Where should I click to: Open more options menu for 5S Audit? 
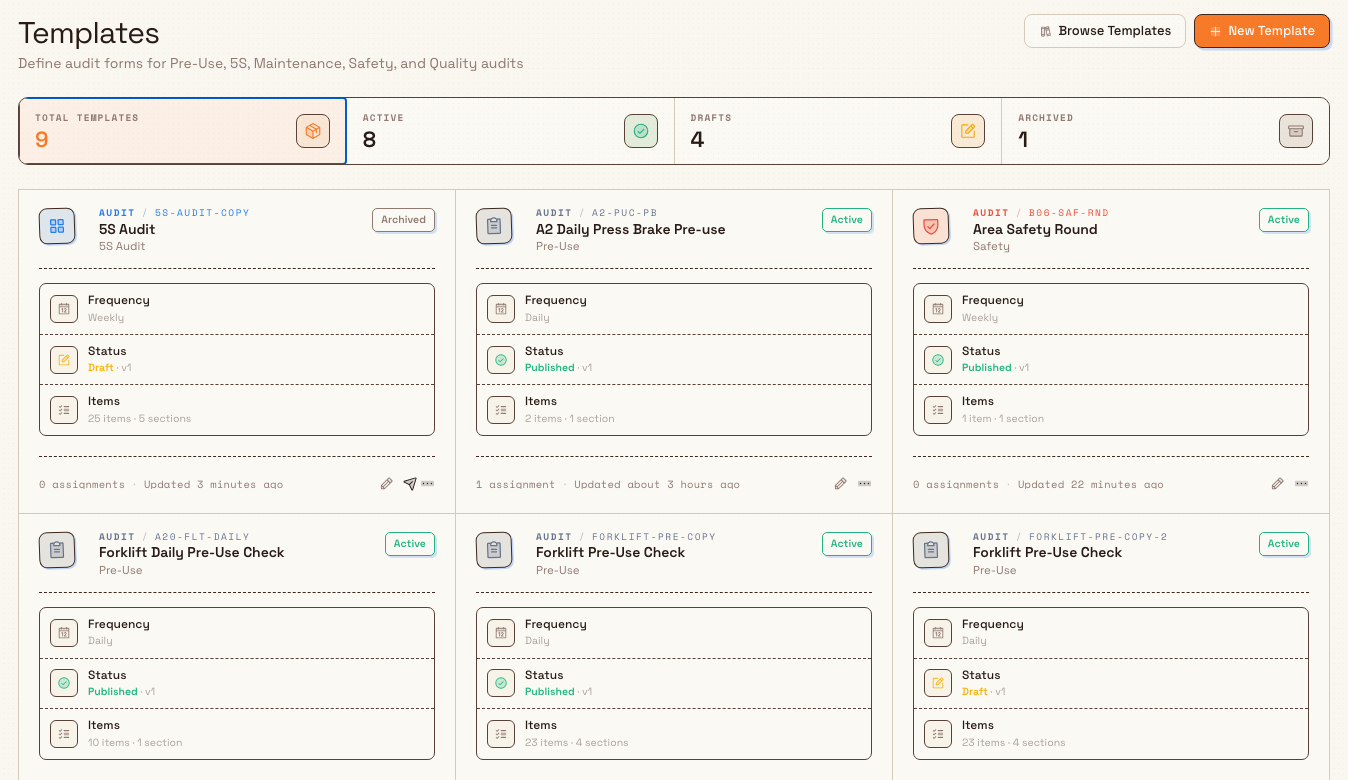pos(428,484)
